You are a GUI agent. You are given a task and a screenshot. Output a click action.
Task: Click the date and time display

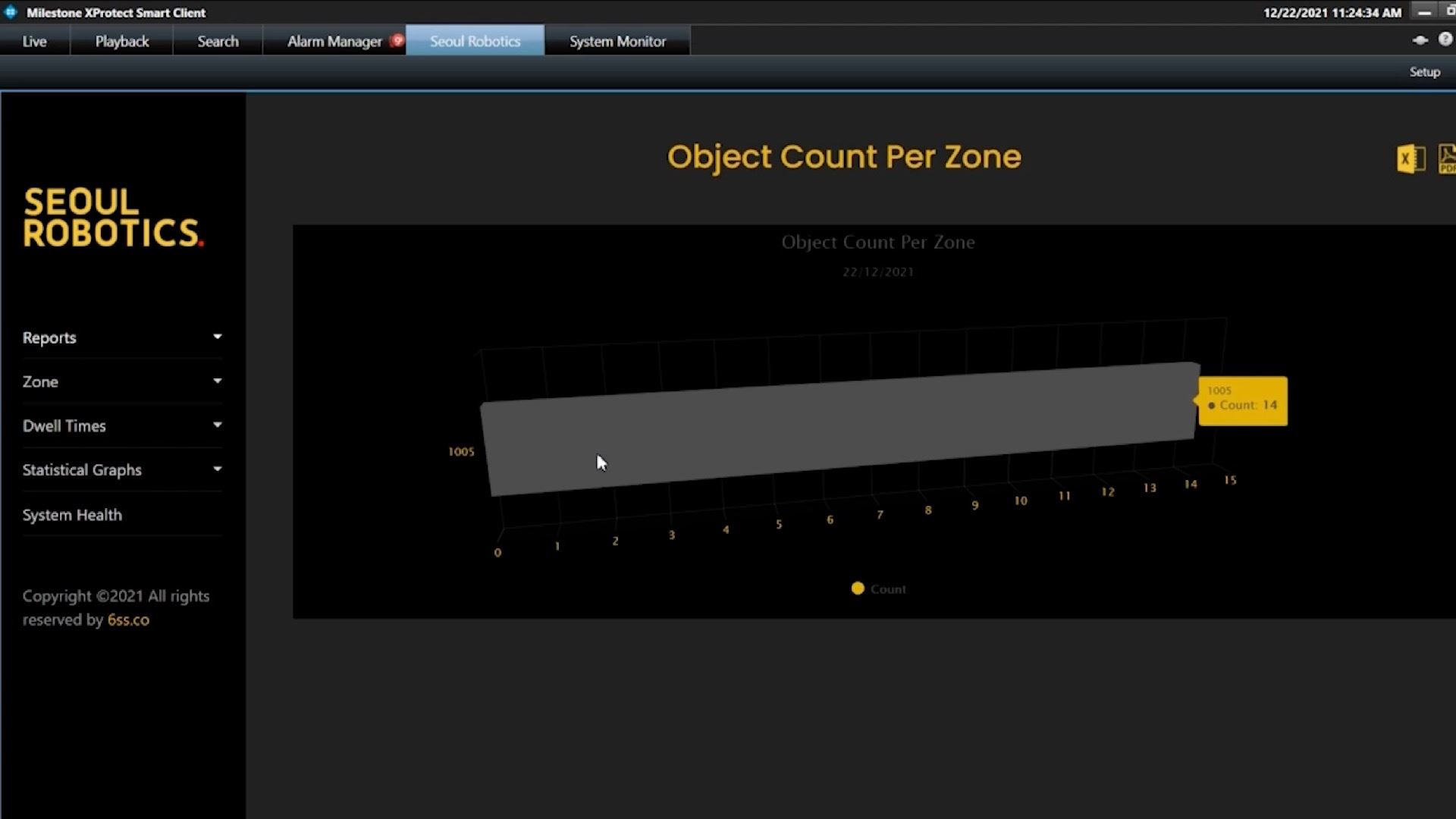1332,13
